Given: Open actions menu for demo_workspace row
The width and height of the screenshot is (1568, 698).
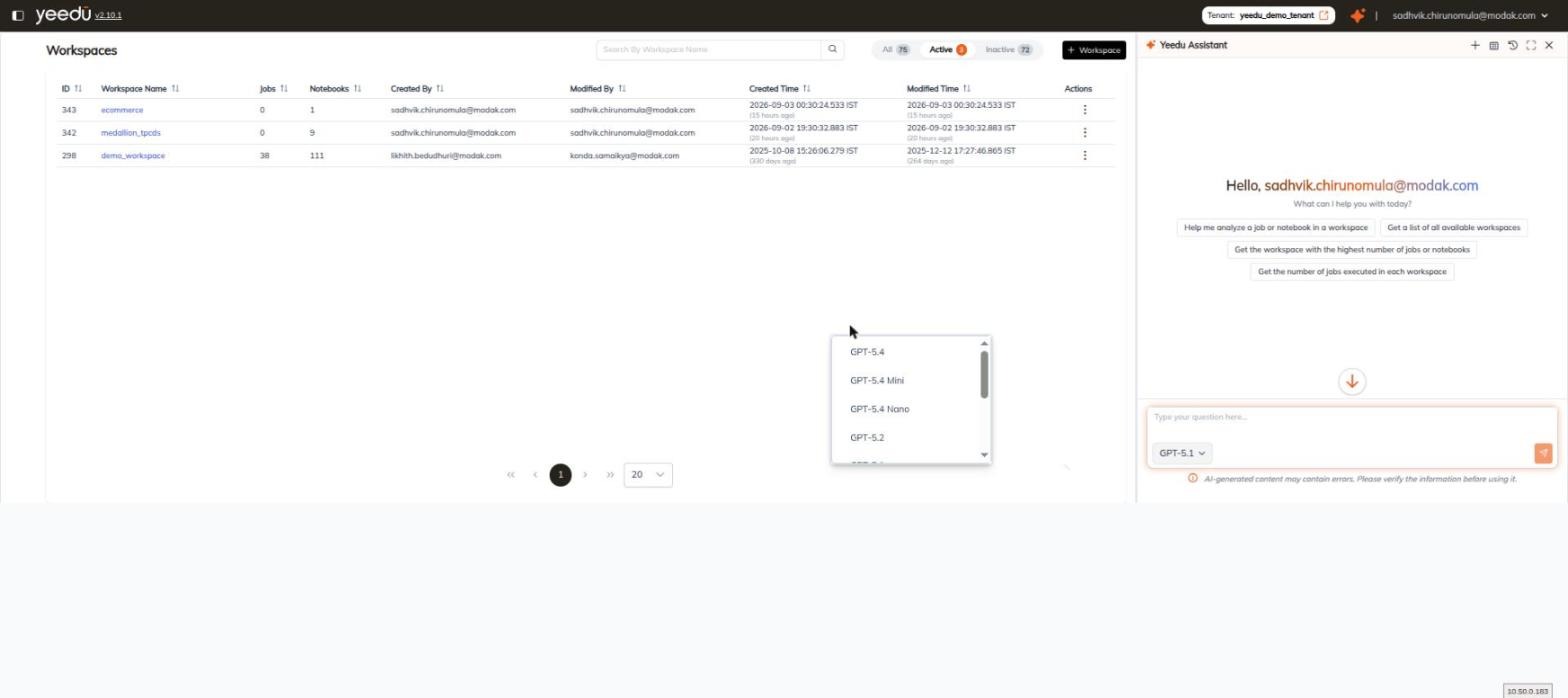Looking at the screenshot, I should (1085, 156).
